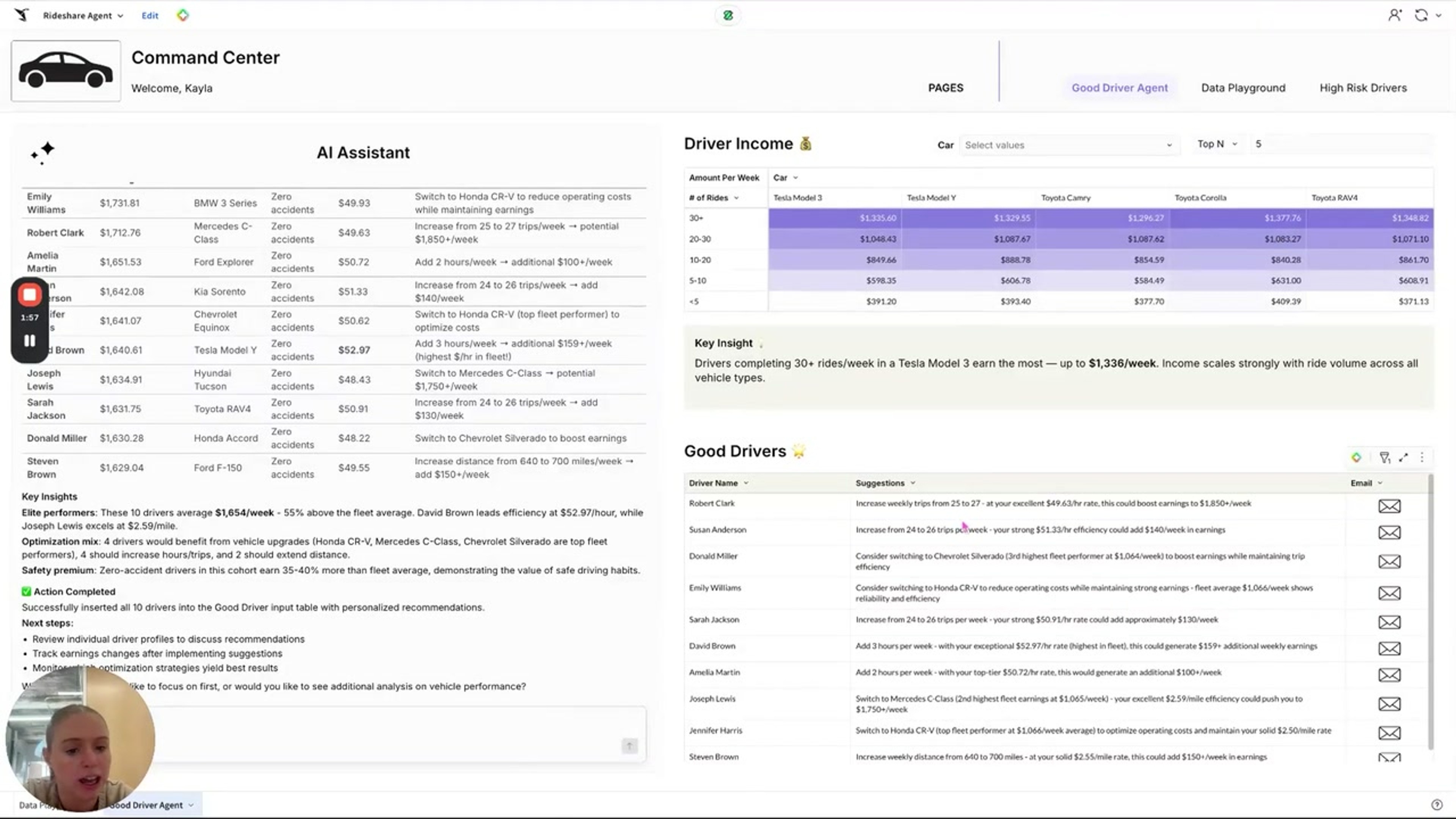Viewport: 1456px width, 819px height.
Task: Click the colorful diamond icon beside Edit
Action: click(182, 15)
